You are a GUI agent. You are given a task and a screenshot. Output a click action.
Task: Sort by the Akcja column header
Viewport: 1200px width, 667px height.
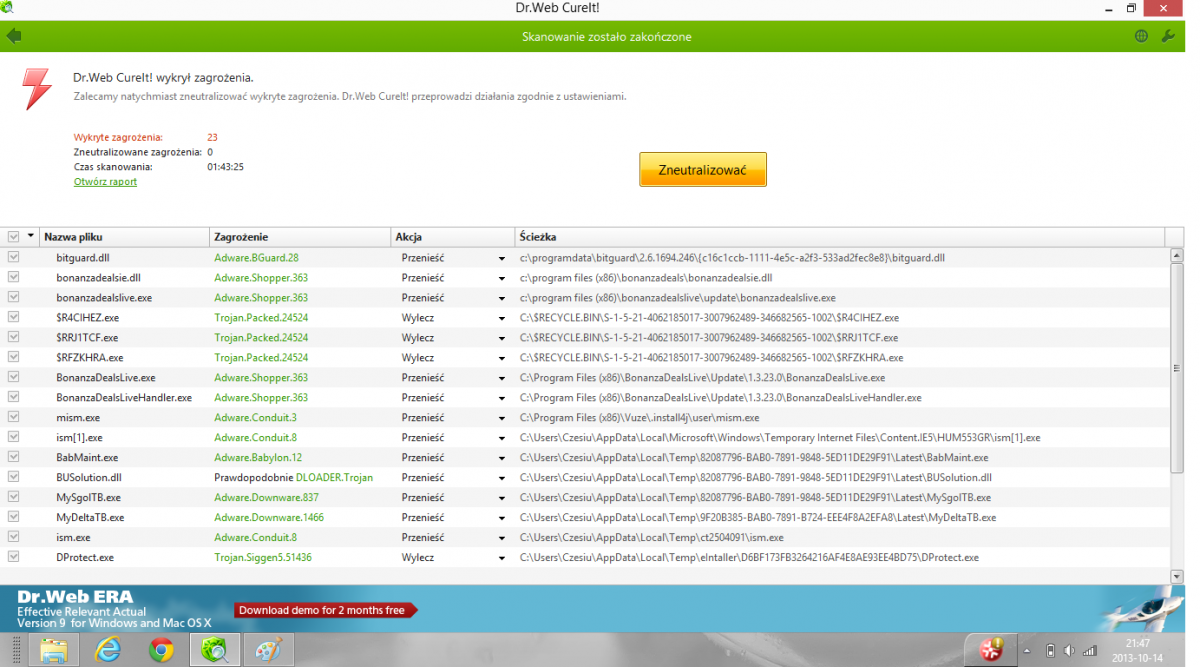(x=453, y=237)
